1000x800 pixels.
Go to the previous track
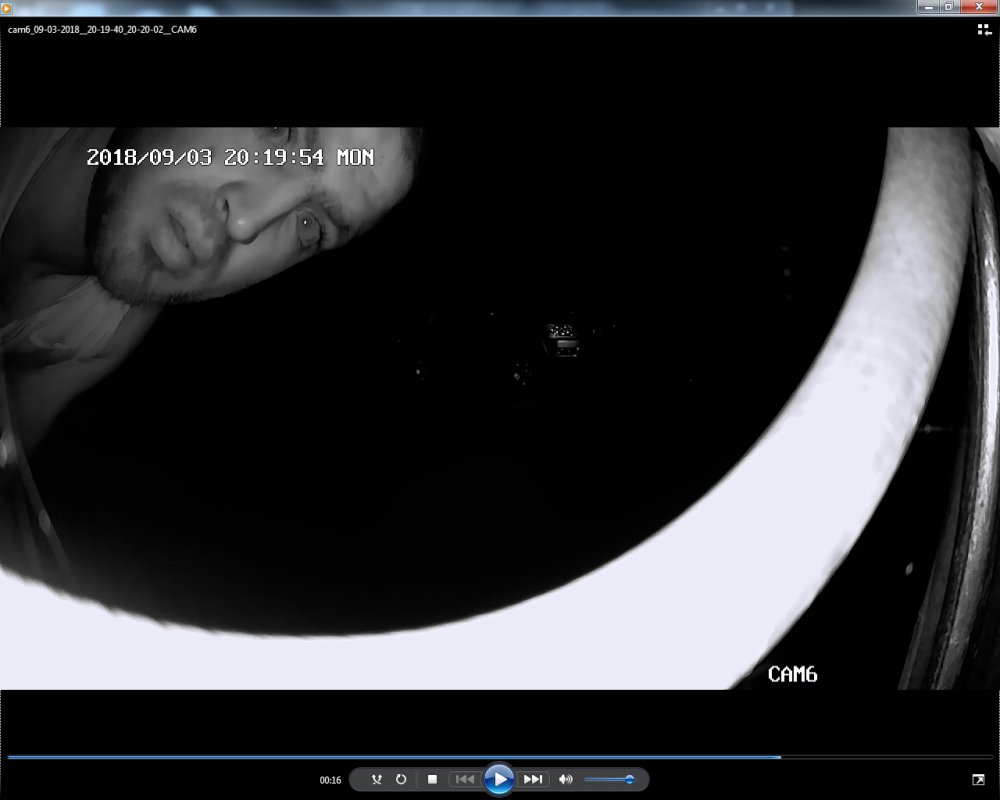465,779
